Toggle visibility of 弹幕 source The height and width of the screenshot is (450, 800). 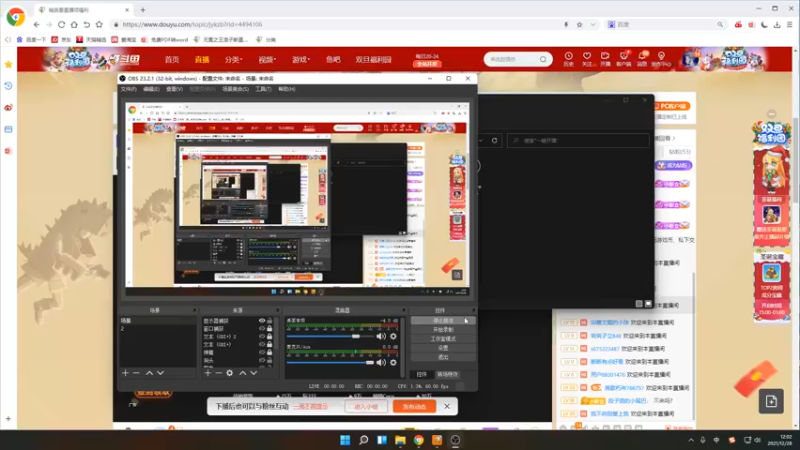point(262,352)
